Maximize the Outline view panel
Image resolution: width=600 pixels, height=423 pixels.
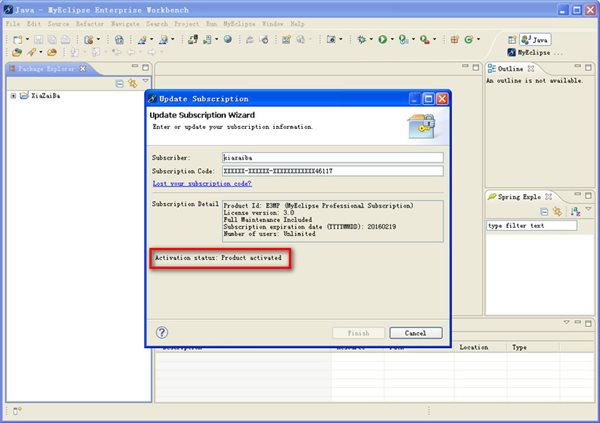coord(588,67)
